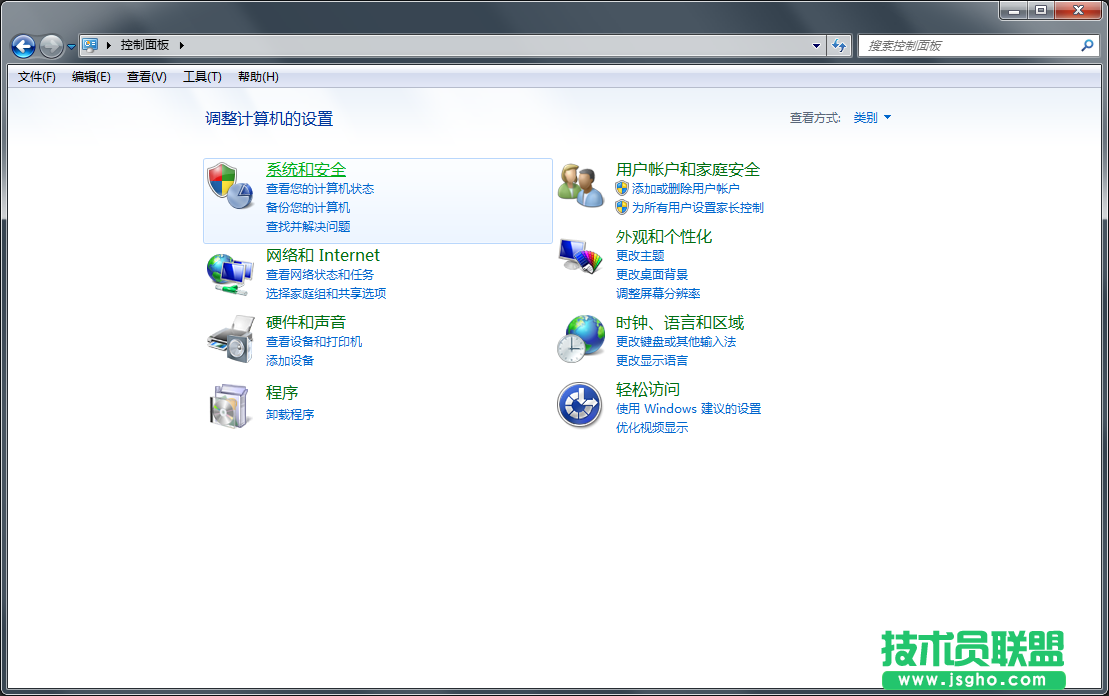
Task: Open the recent pages chevron beside forward arrow
Action: click(69, 46)
